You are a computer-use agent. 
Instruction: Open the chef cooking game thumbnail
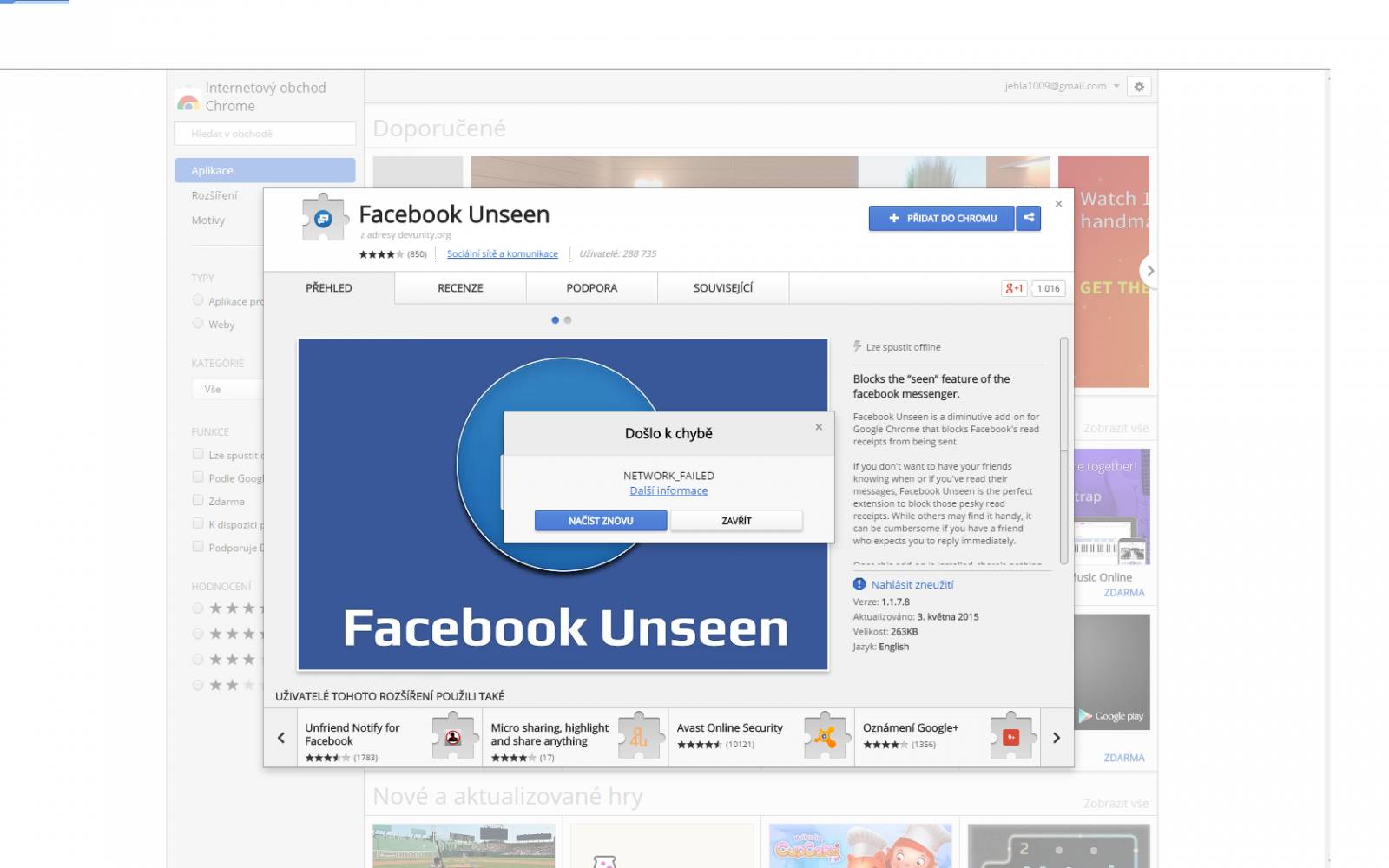860,846
